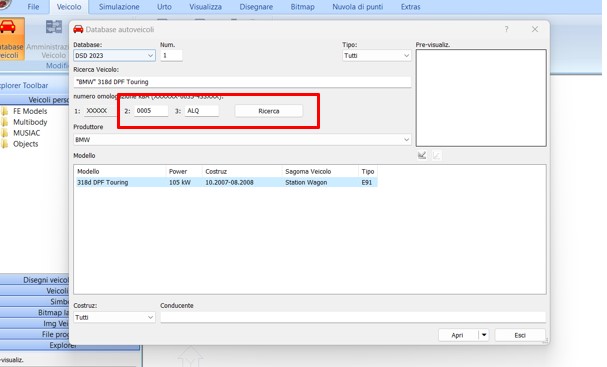The width and height of the screenshot is (607, 367).
Task: Click the Station Wagon cell
Action: pos(306,182)
